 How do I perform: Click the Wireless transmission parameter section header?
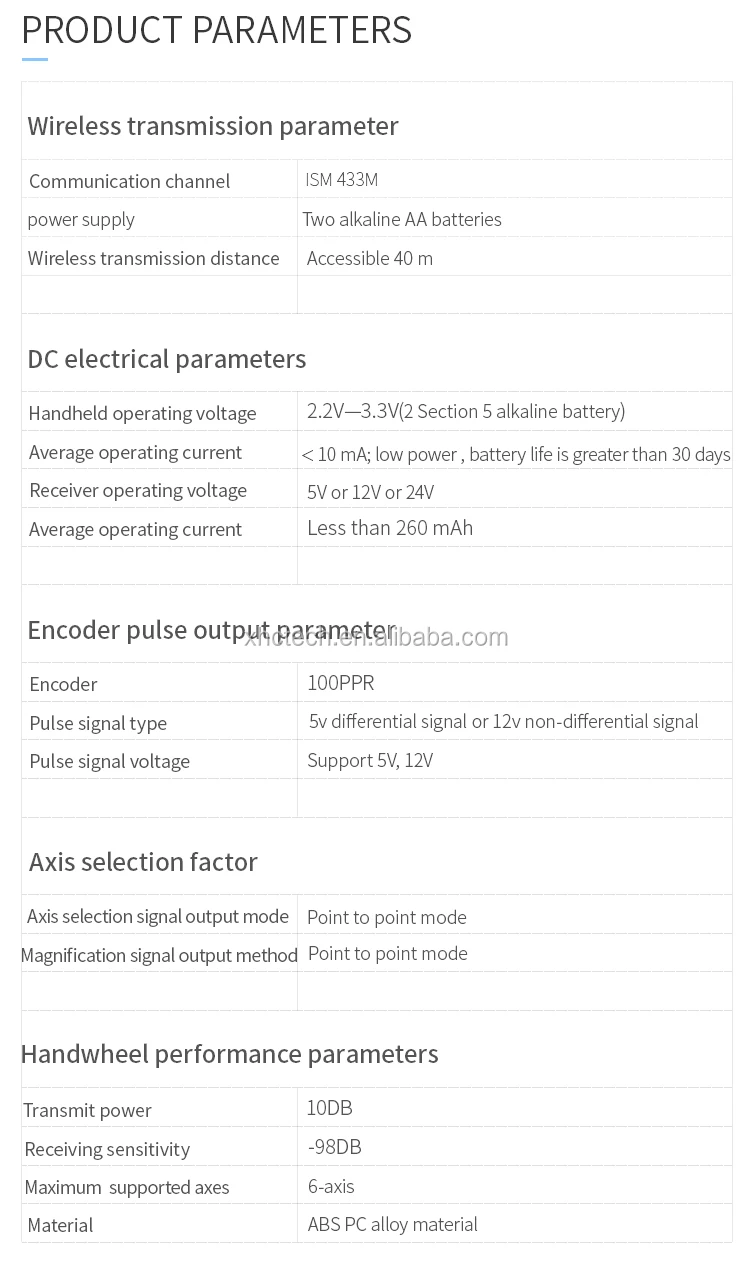213,126
